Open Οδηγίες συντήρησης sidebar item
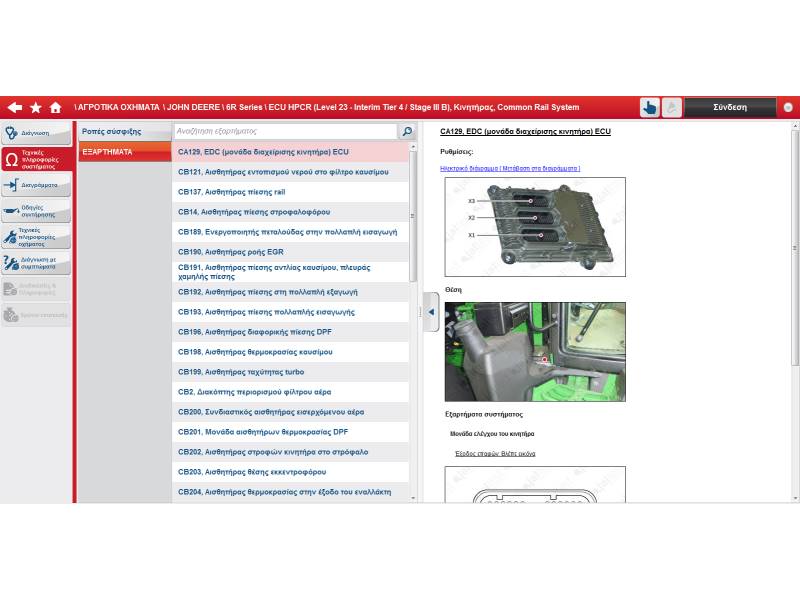 (x=36, y=211)
